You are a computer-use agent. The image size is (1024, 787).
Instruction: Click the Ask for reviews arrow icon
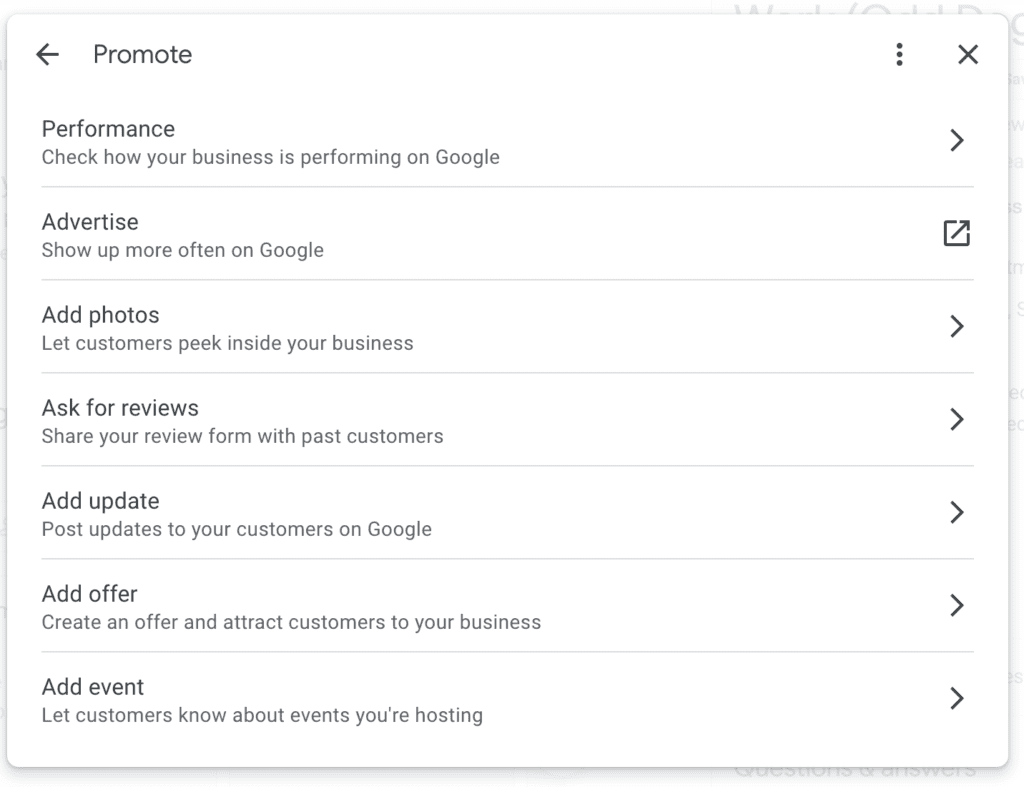click(x=957, y=420)
